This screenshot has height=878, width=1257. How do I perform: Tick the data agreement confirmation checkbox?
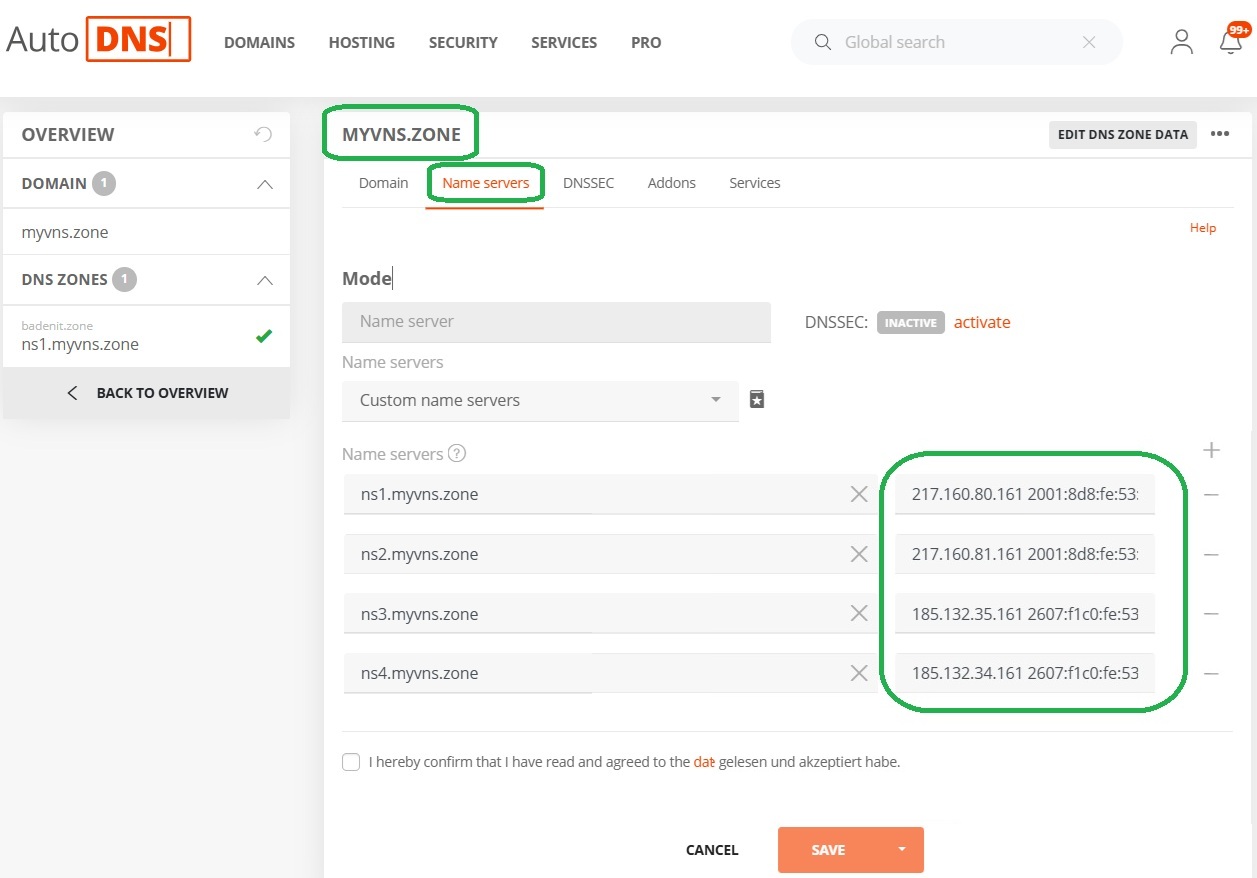pyautogui.click(x=351, y=762)
